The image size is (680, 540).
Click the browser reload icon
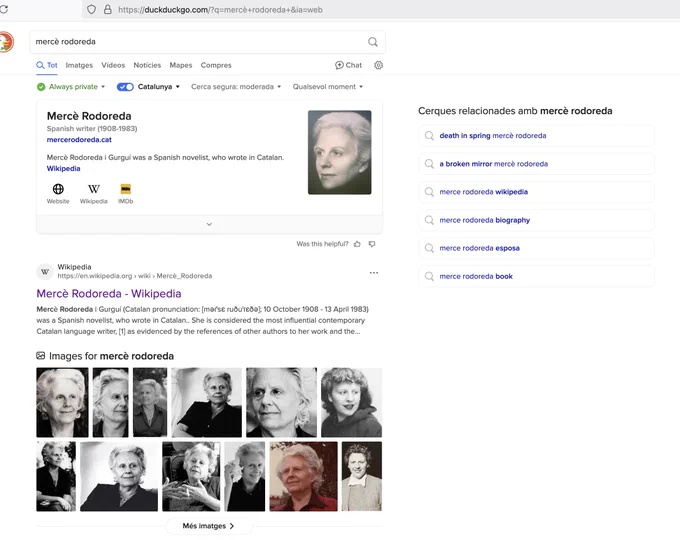click(4, 9)
